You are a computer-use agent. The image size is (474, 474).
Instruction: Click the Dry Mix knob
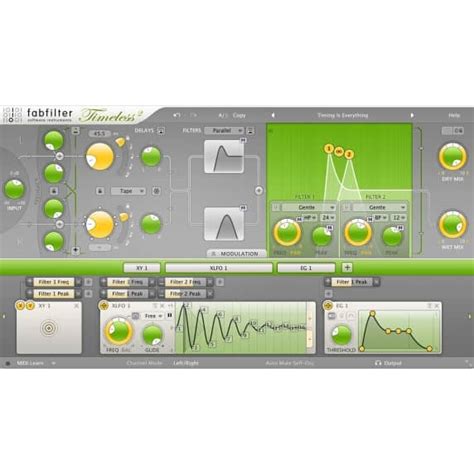click(452, 157)
